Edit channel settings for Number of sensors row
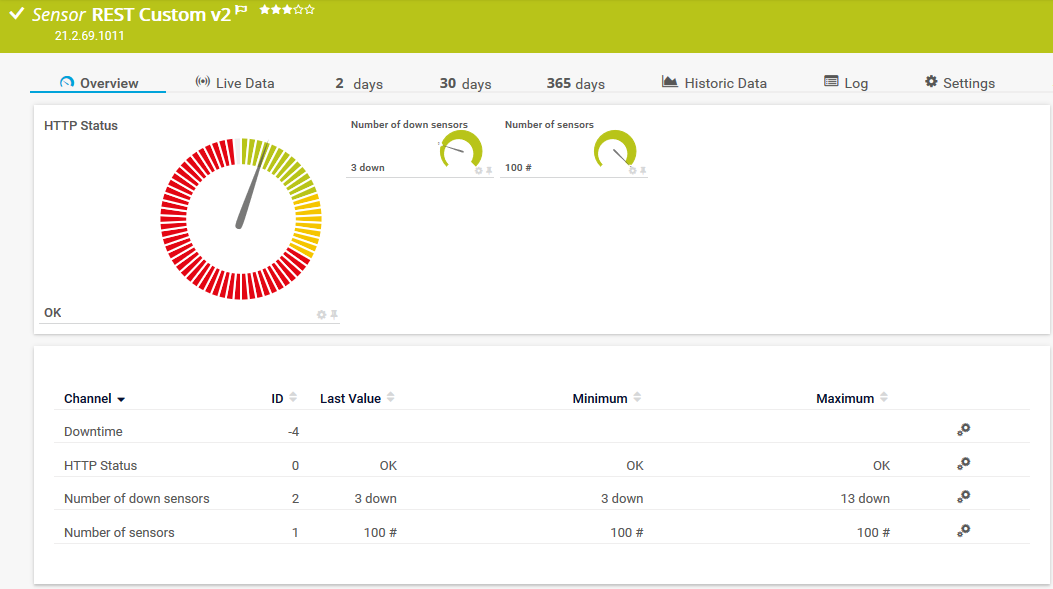This screenshot has height=589, width=1053. point(963,531)
